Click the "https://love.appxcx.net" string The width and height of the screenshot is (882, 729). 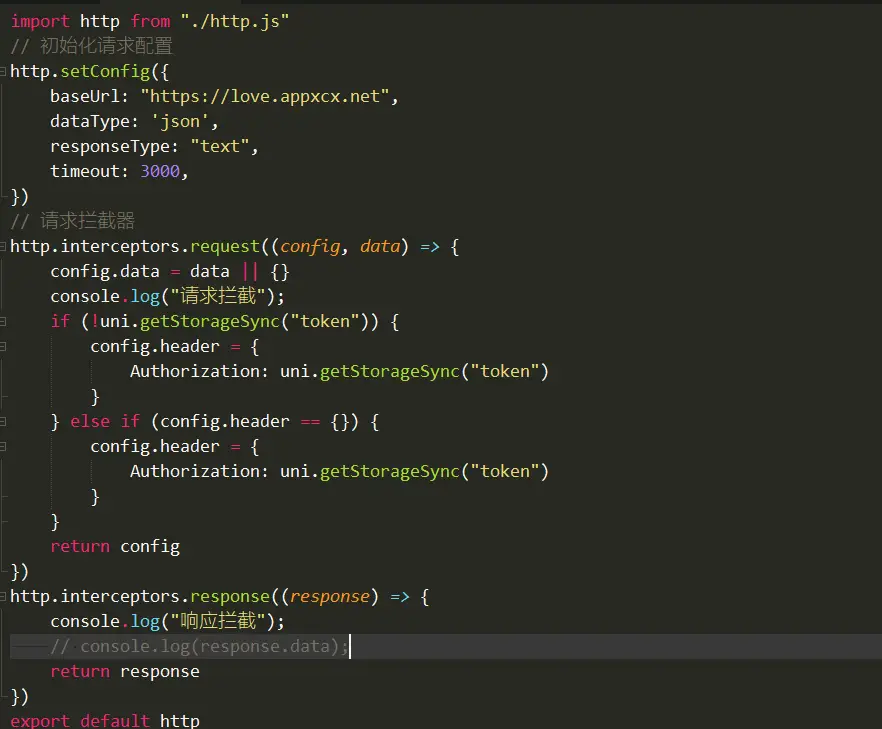266,96
